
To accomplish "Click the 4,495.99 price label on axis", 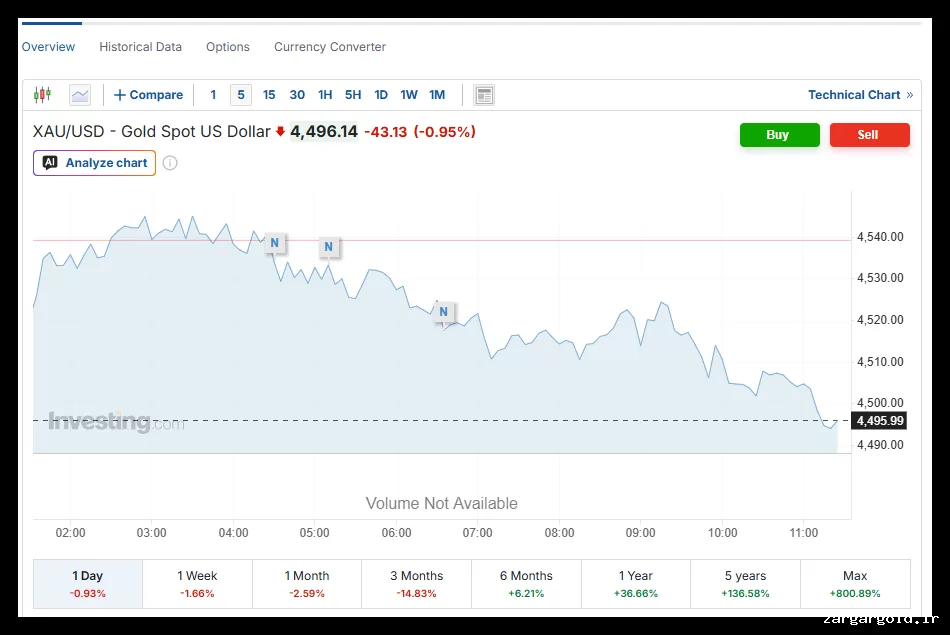I will (879, 421).
